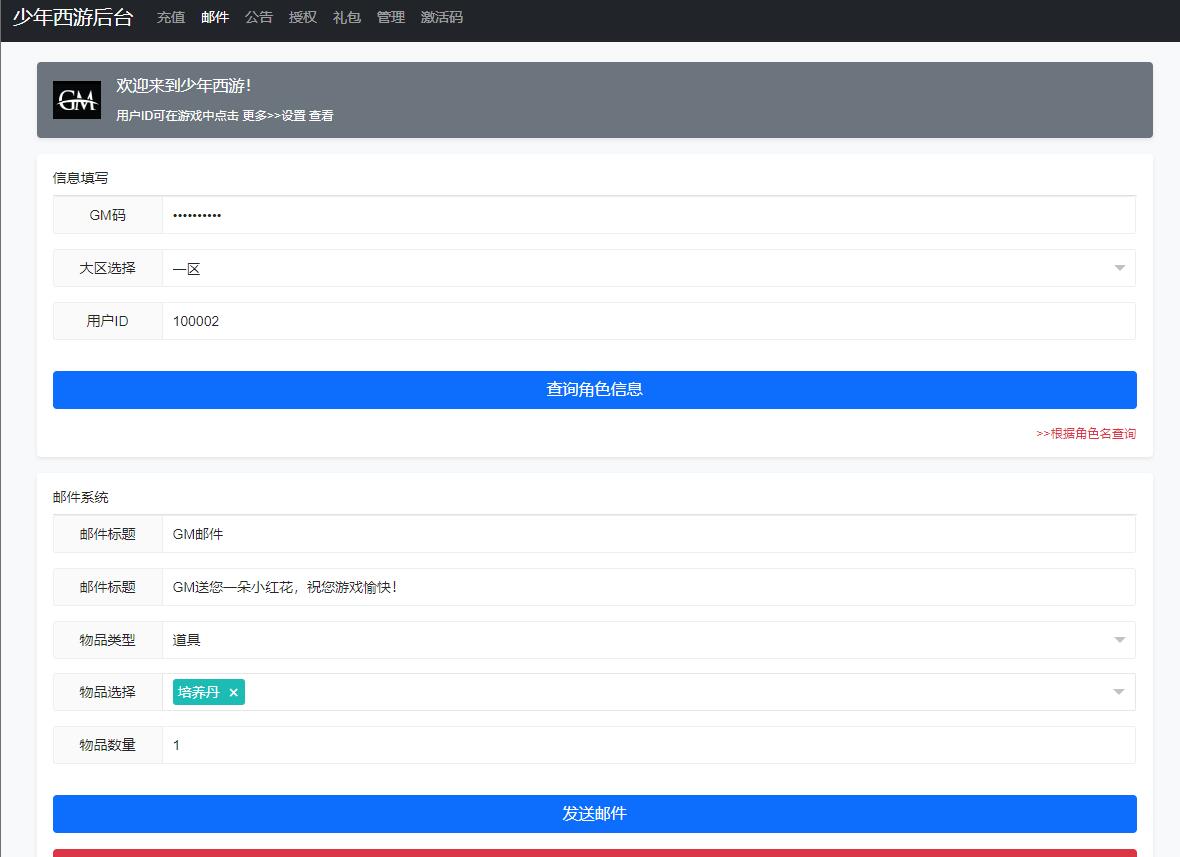Open the 充值 nav tab

(x=171, y=17)
